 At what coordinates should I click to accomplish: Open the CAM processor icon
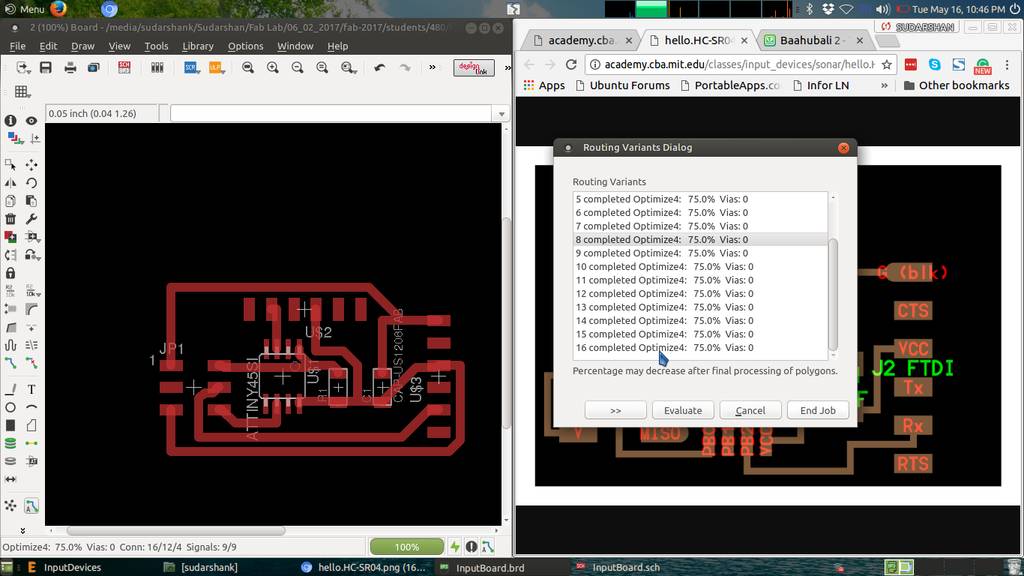tap(94, 67)
